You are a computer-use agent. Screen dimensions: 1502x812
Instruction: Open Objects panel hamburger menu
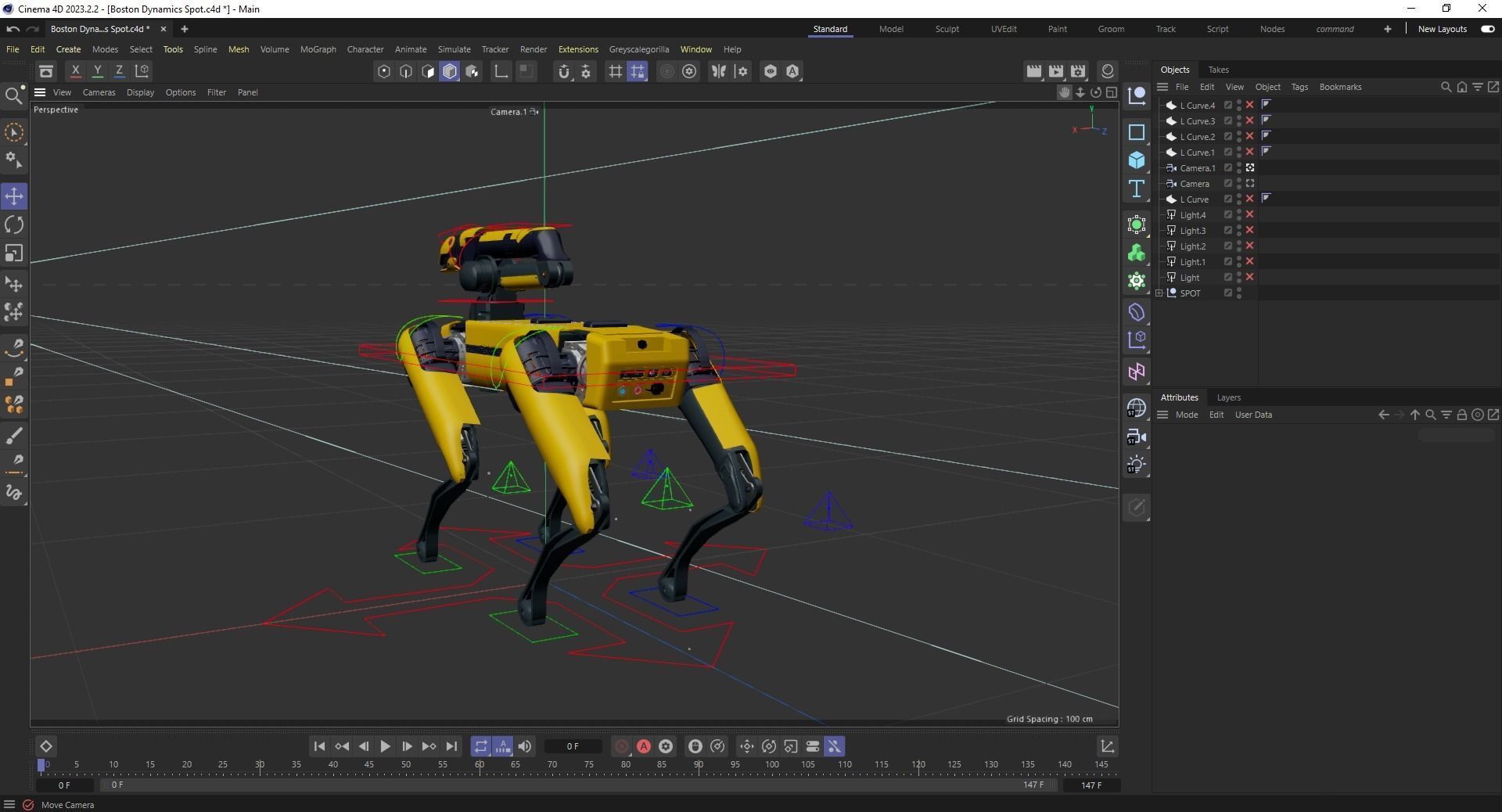tap(1162, 87)
